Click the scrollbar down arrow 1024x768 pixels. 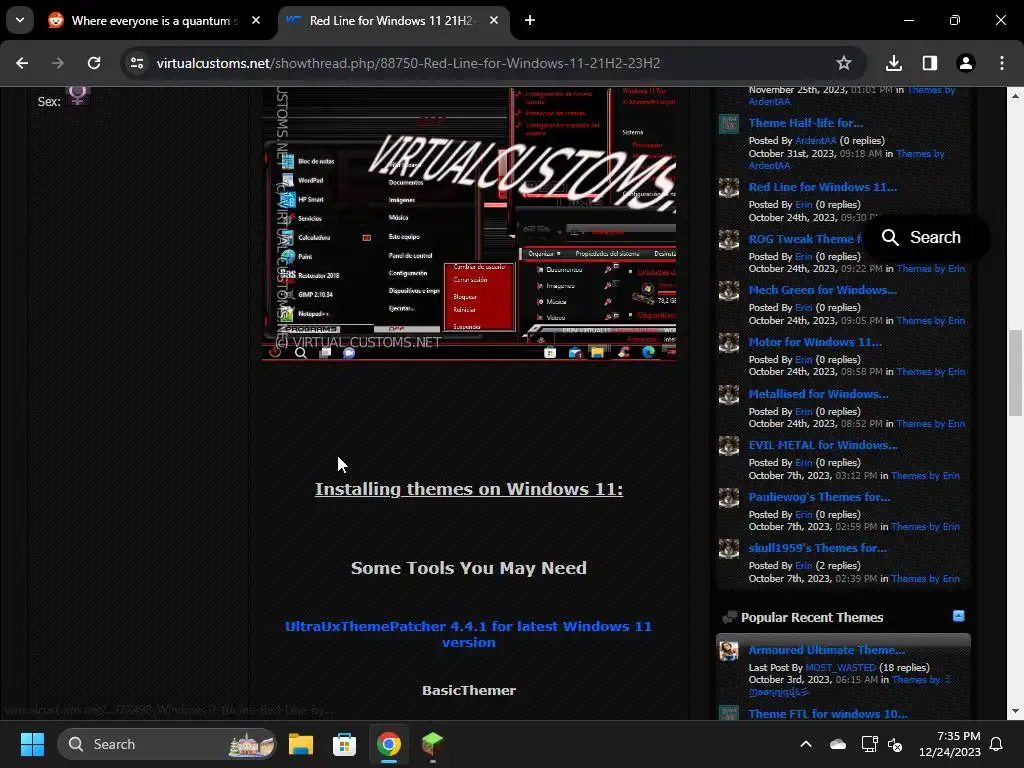click(1015, 711)
